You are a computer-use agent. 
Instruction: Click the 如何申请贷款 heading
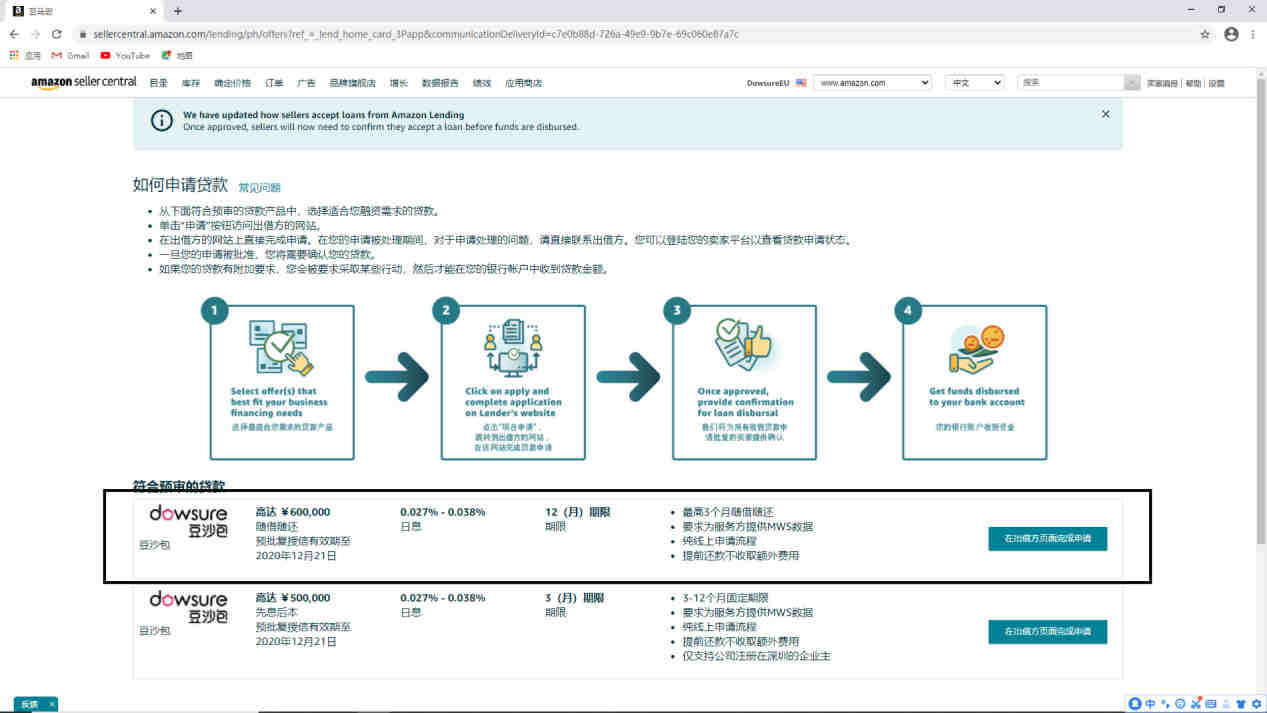click(x=180, y=185)
